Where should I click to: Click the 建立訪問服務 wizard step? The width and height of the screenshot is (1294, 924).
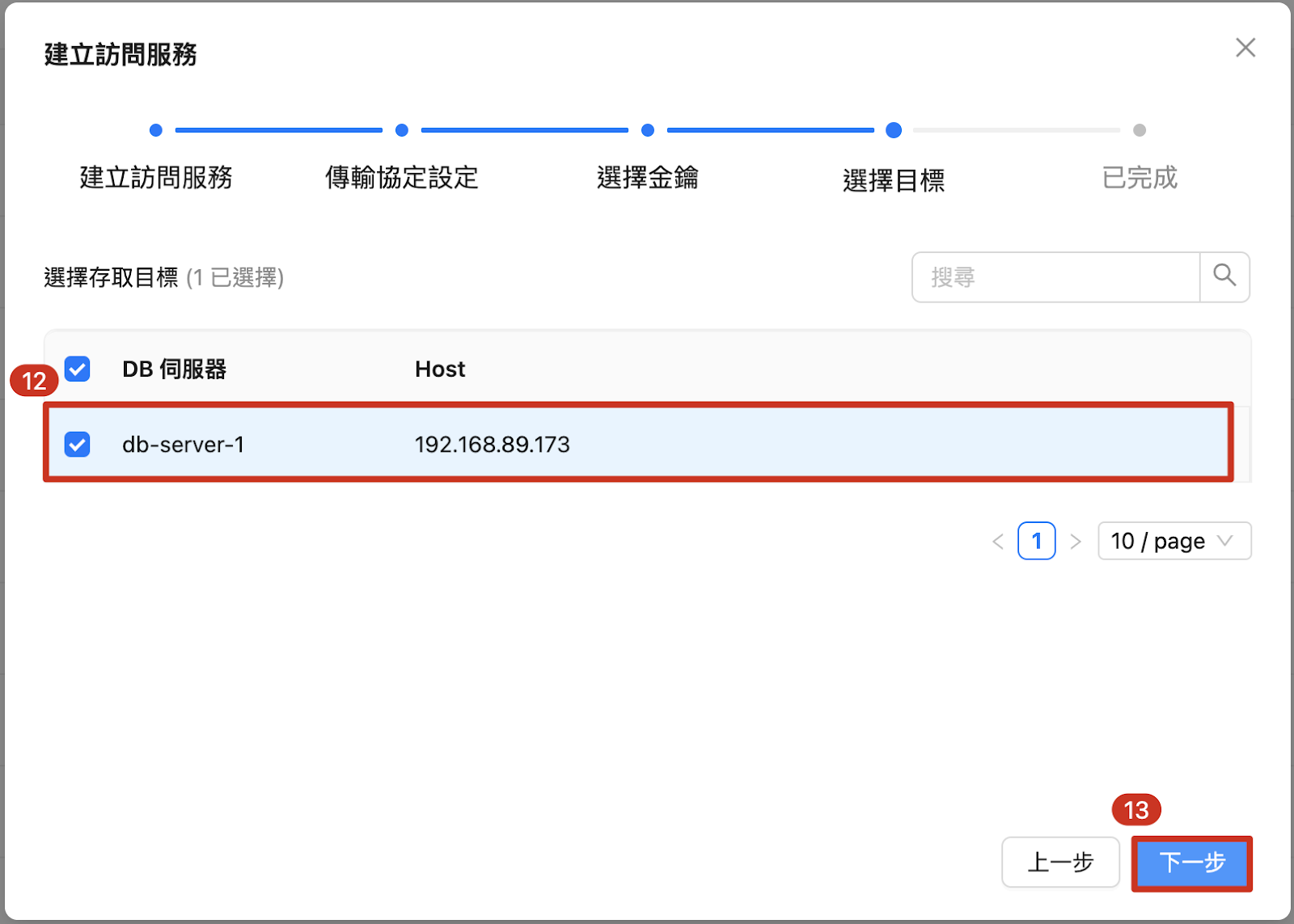coord(156,177)
